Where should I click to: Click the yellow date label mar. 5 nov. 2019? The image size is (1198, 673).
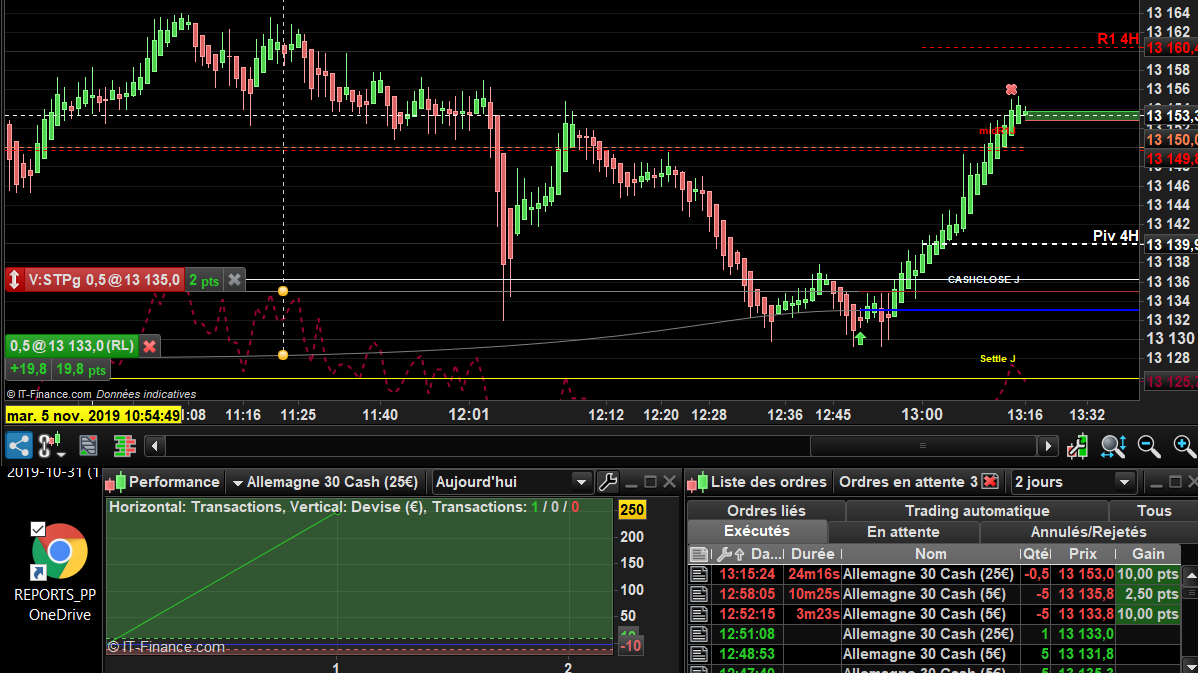pos(93,416)
